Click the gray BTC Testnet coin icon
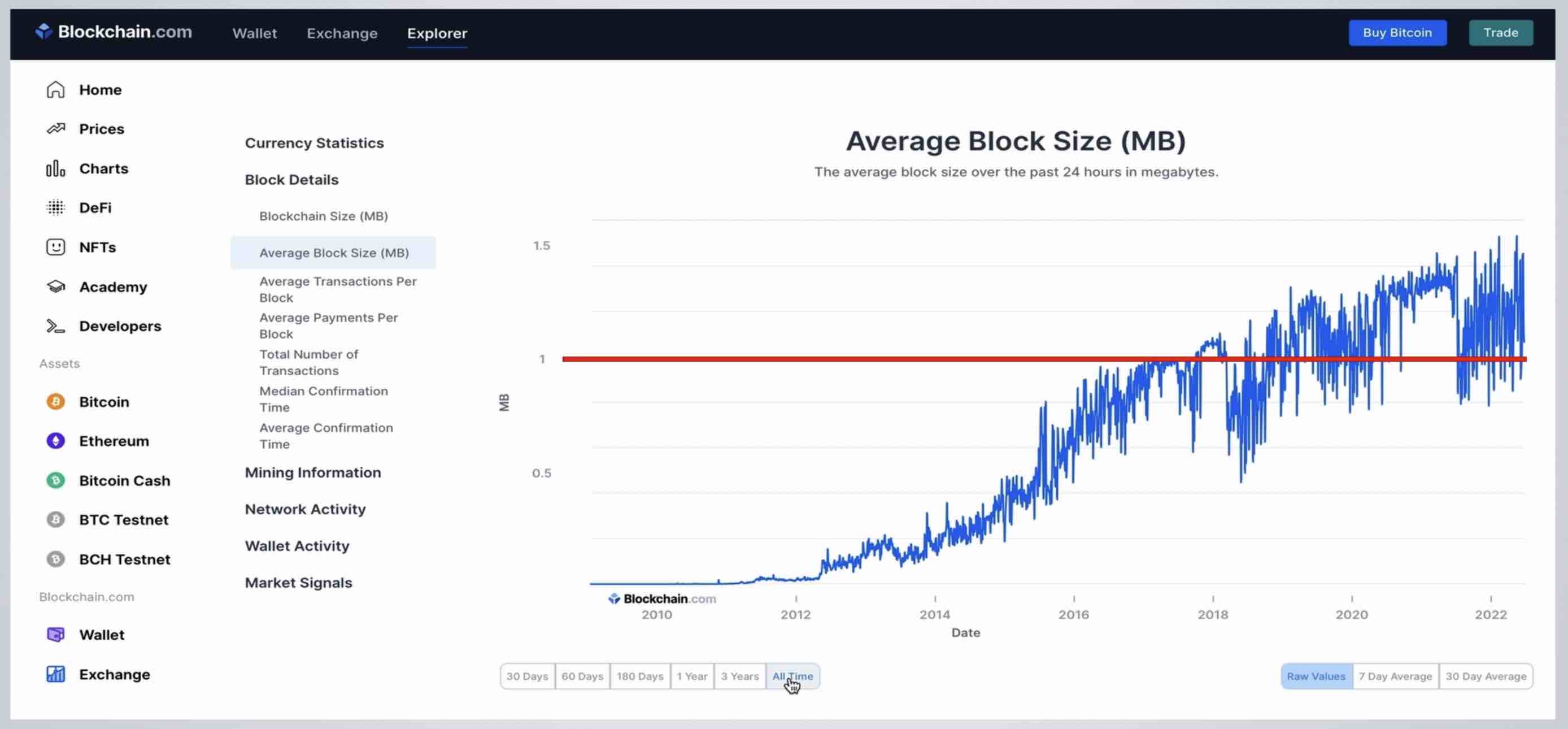This screenshot has width=1568, height=729. [55, 519]
